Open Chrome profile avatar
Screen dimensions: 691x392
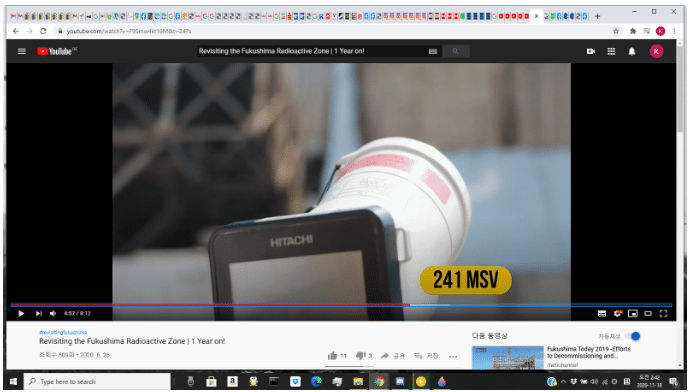tap(660, 31)
